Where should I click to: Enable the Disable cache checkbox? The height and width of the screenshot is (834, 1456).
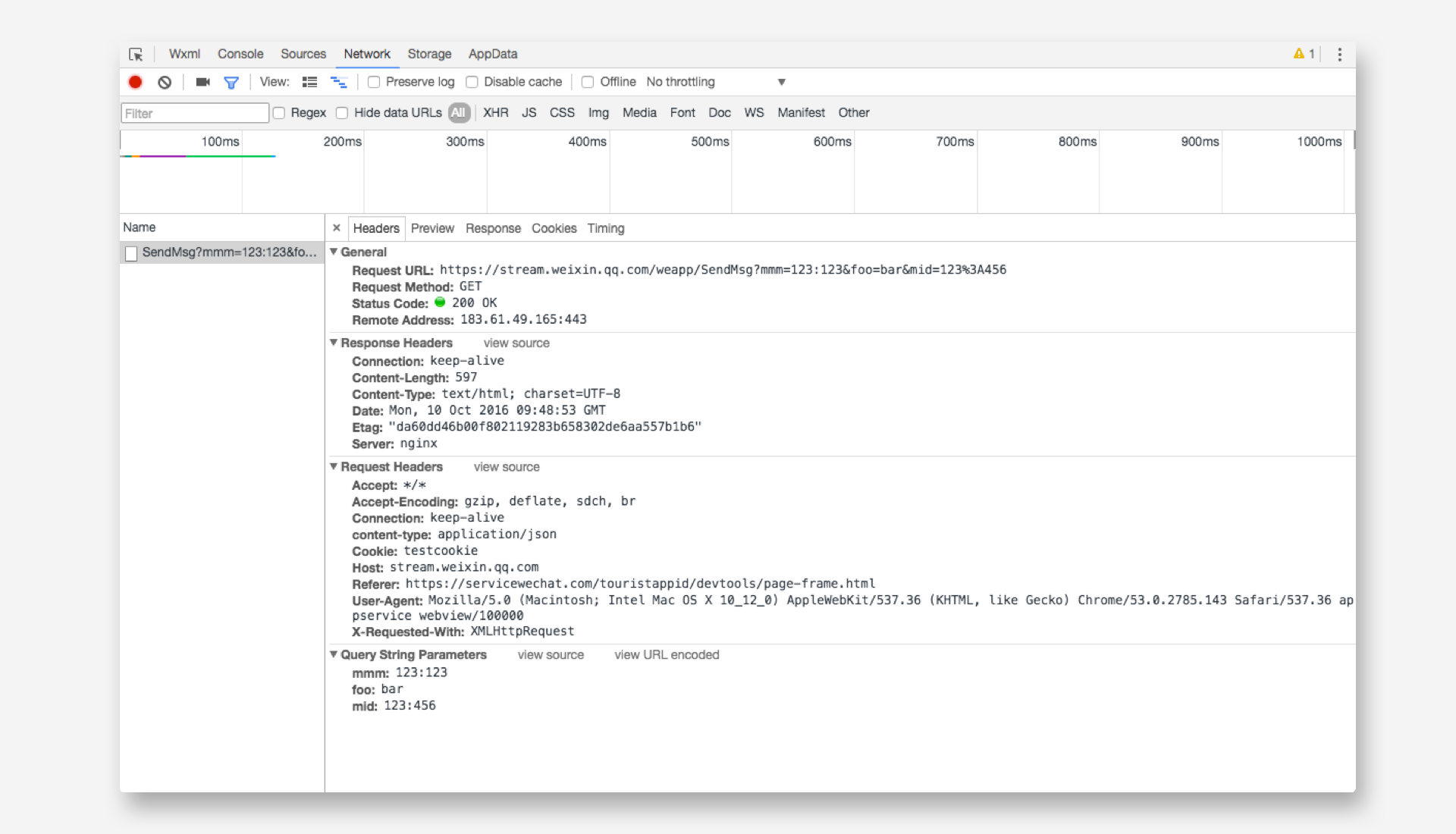click(471, 82)
